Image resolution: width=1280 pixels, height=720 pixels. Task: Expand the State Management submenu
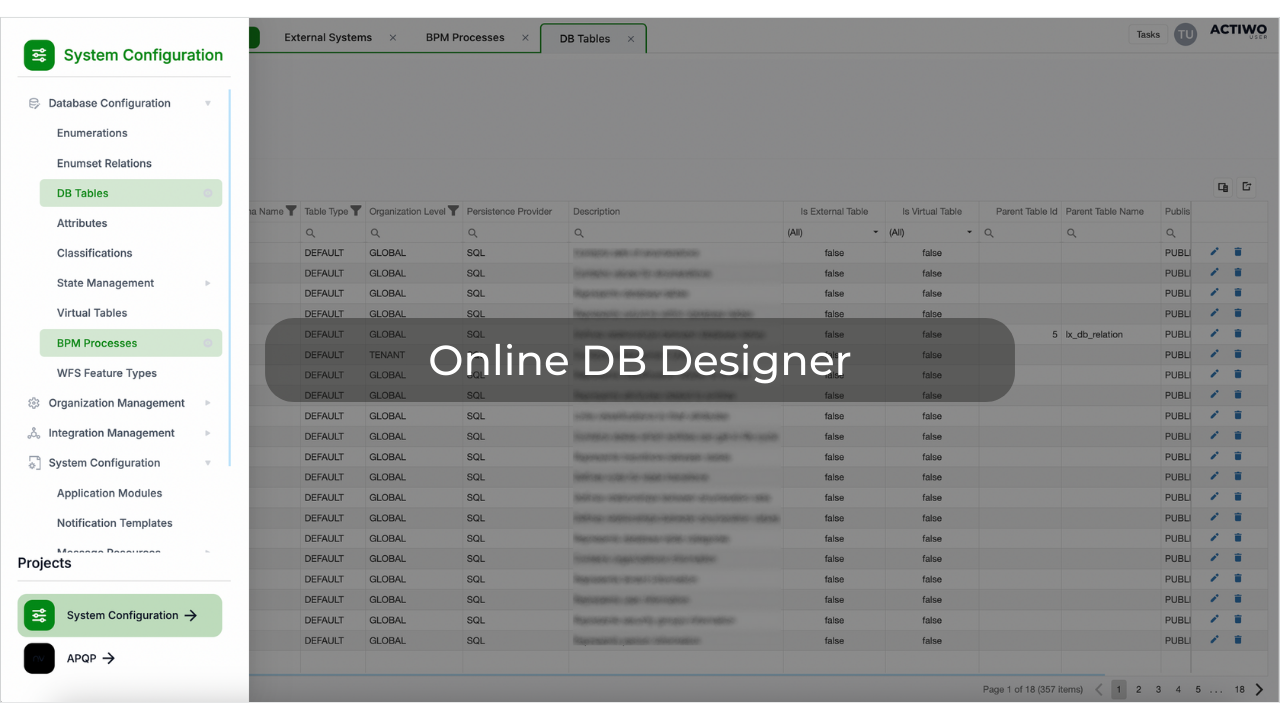[208, 283]
